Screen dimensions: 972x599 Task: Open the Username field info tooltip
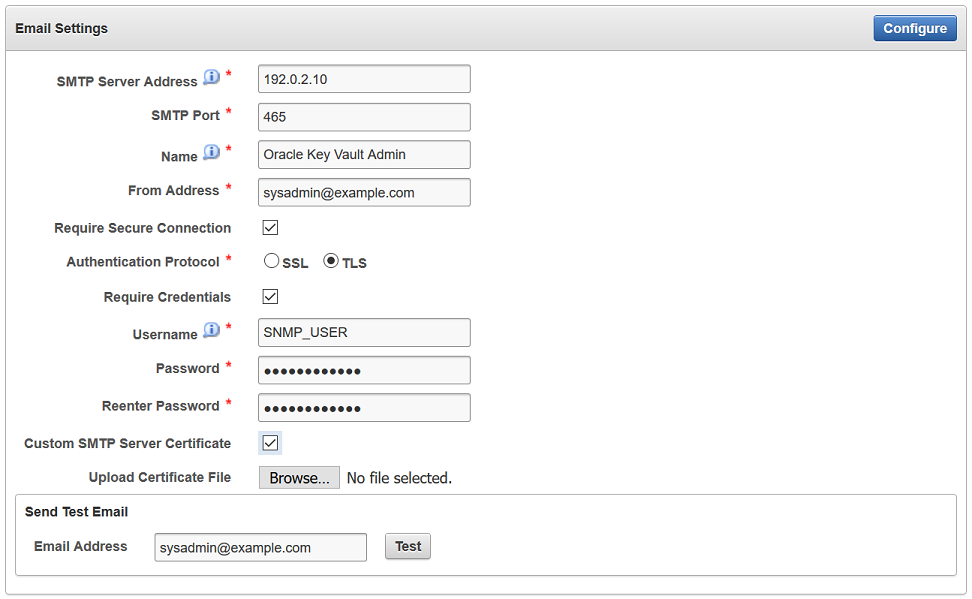[211, 330]
